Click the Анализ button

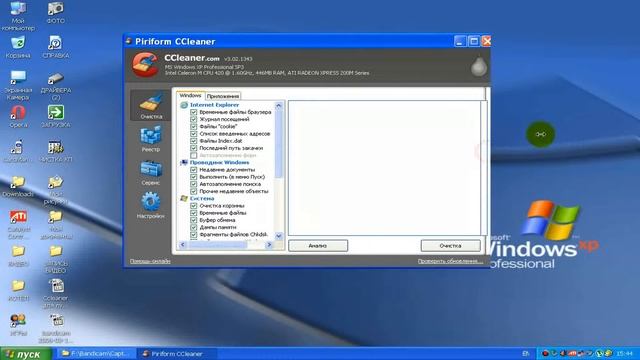pos(318,246)
